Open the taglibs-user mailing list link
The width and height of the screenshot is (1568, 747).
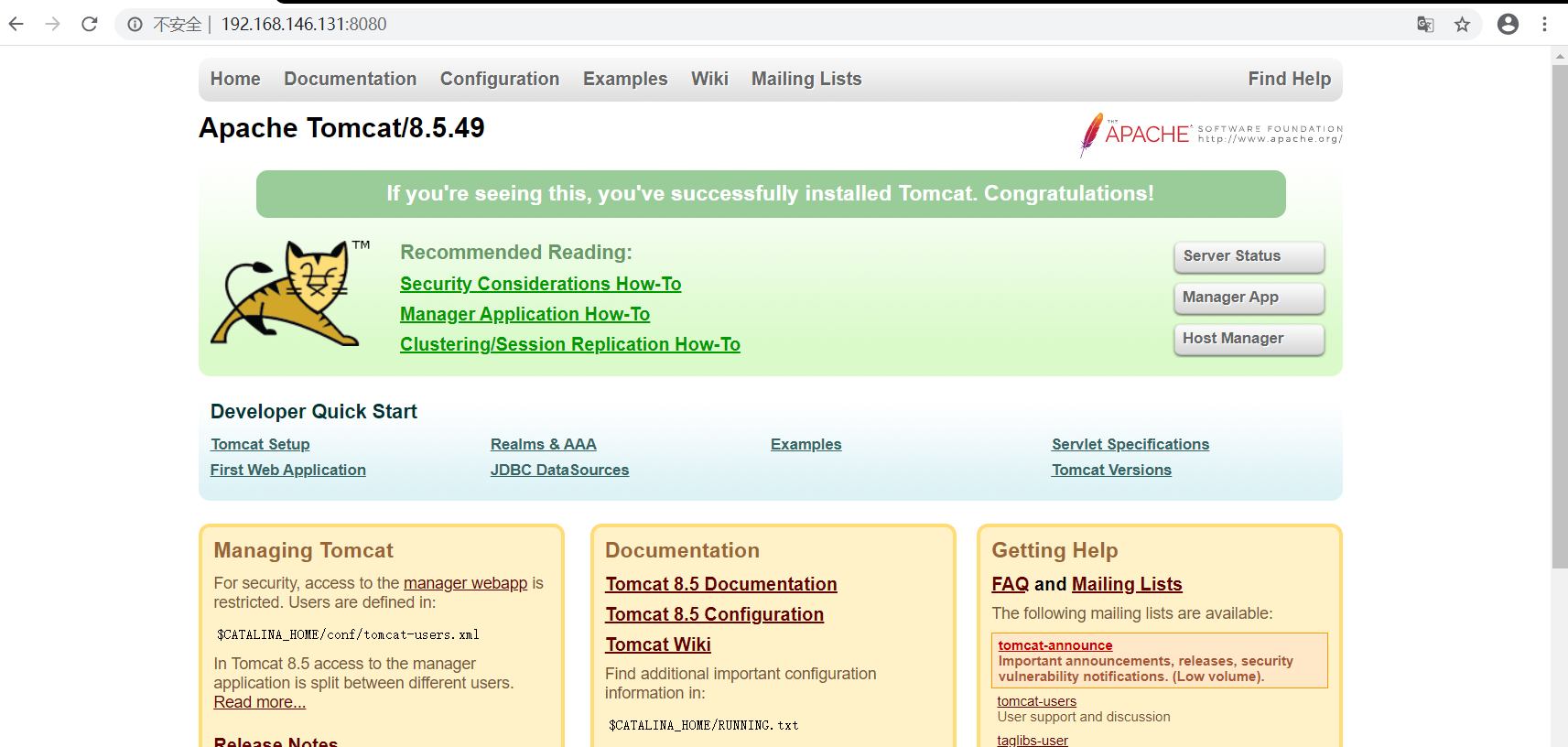pos(1032,740)
